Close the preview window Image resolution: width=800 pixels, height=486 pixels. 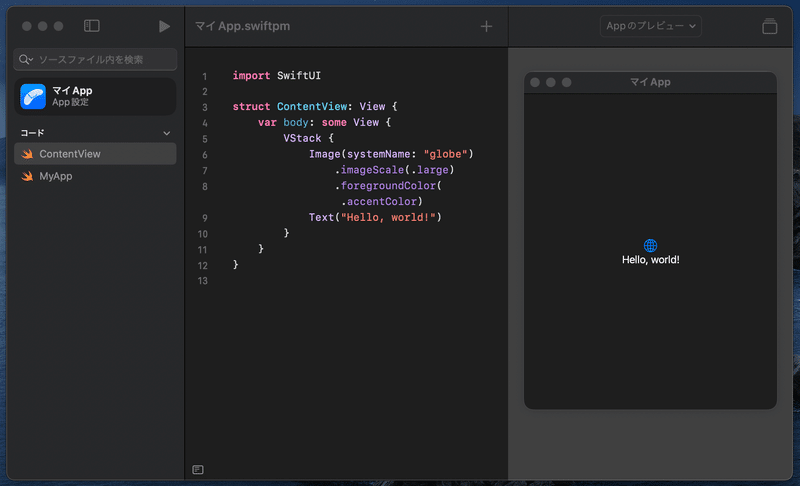[x=535, y=82]
